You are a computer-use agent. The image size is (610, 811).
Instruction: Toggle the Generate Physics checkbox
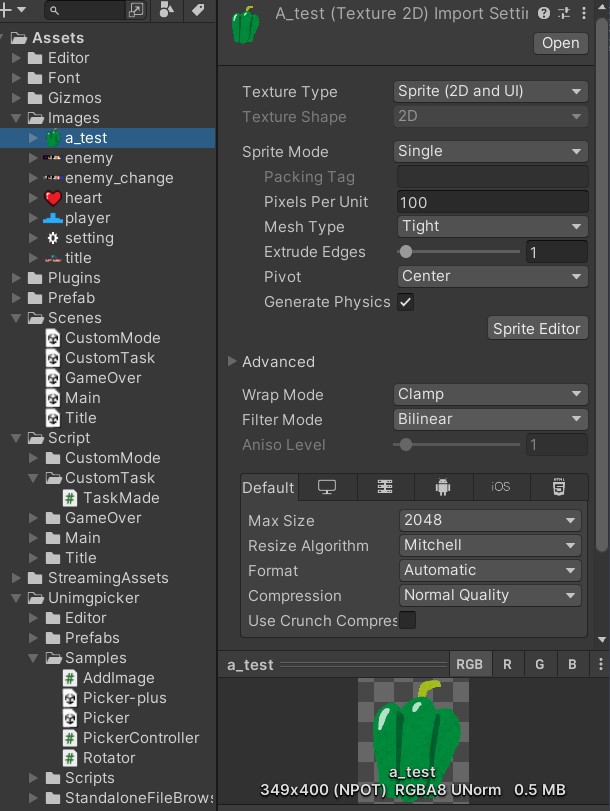tap(406, 303)
